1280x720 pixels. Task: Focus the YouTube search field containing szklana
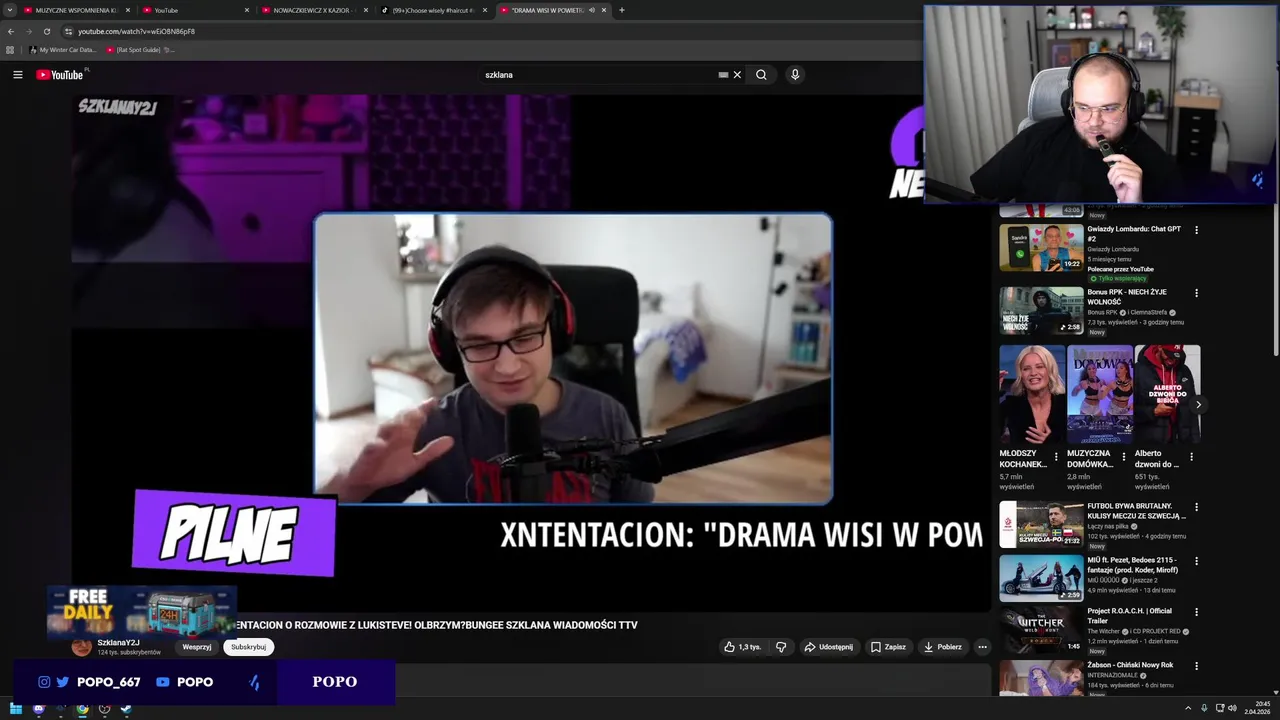click(x=600, y=75)
